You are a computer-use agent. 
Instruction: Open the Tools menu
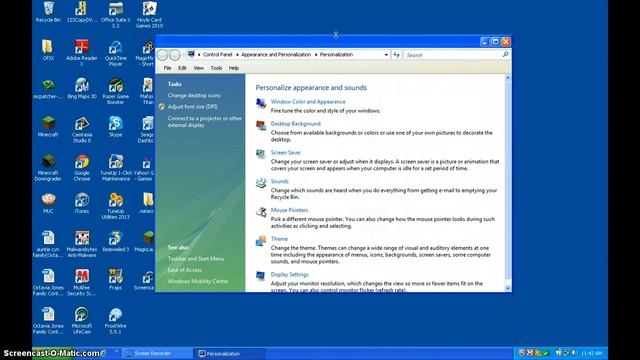point(216,68)
